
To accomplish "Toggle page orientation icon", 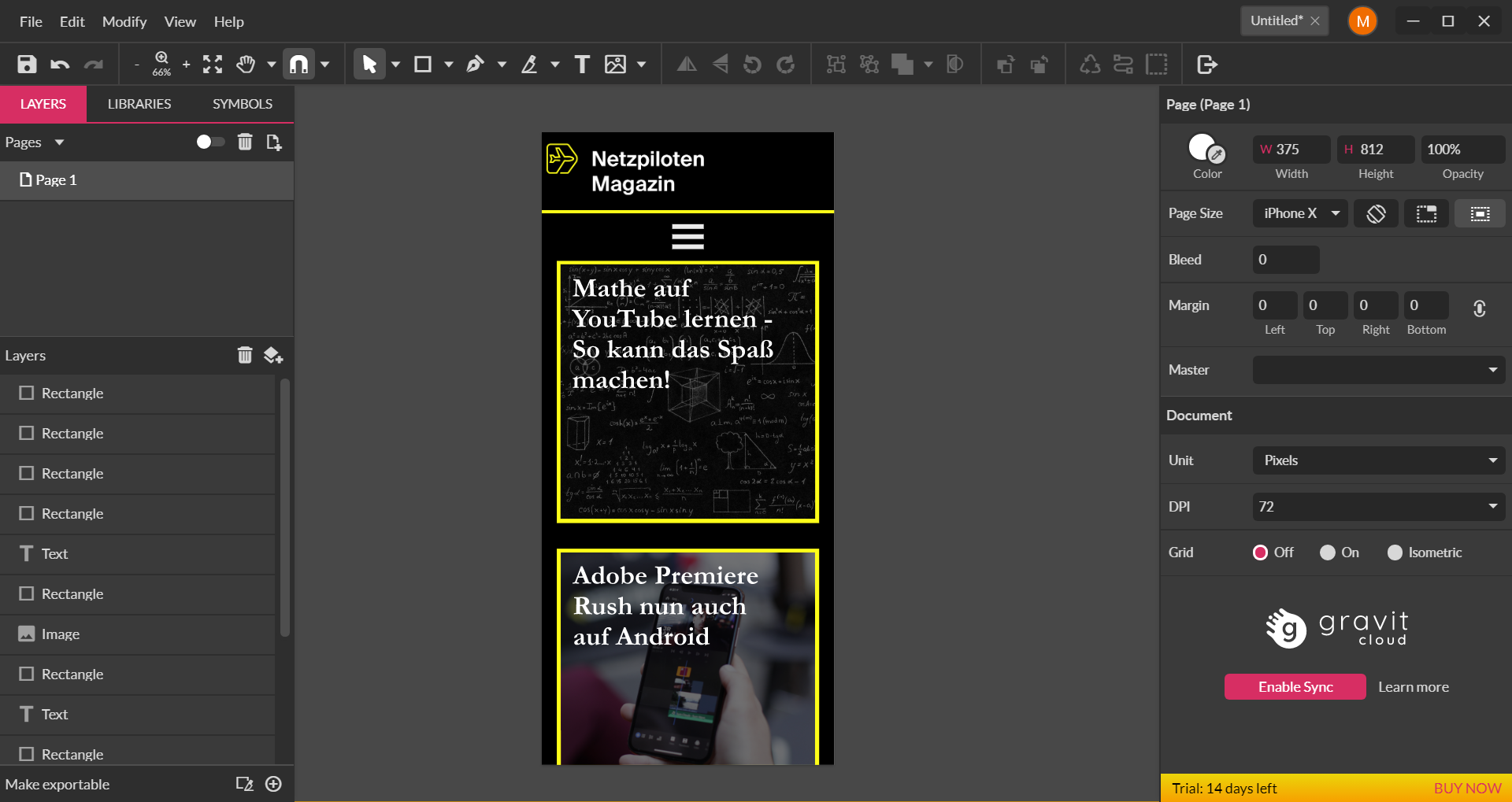I will pos(1376,213).
